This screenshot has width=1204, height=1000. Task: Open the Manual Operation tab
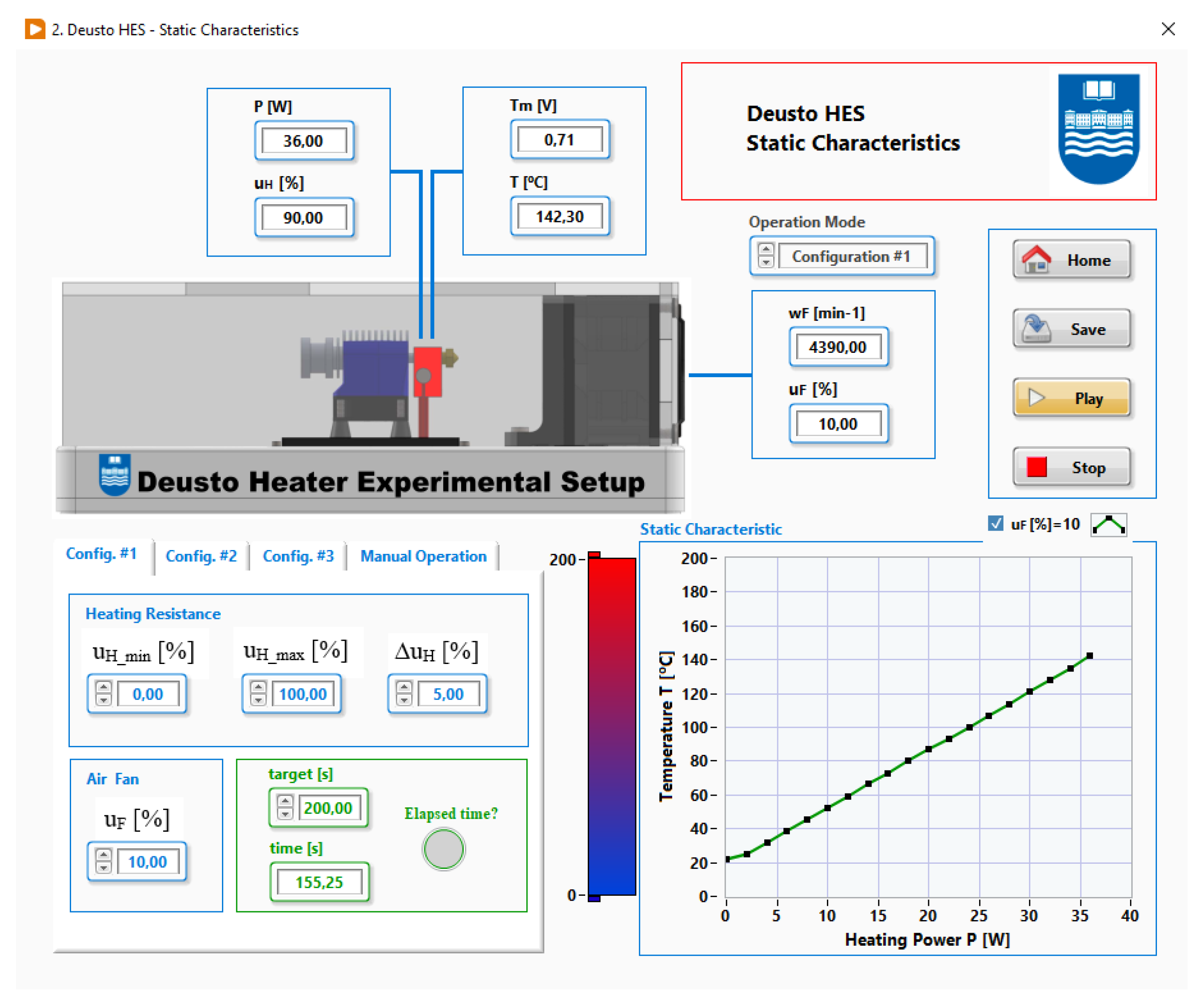coord(423,556)
